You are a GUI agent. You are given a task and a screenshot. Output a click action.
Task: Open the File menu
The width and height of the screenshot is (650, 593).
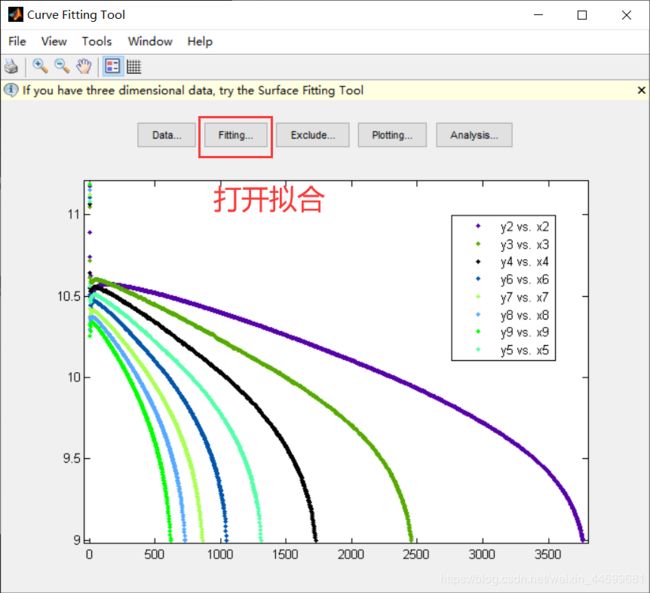[17, 41]
